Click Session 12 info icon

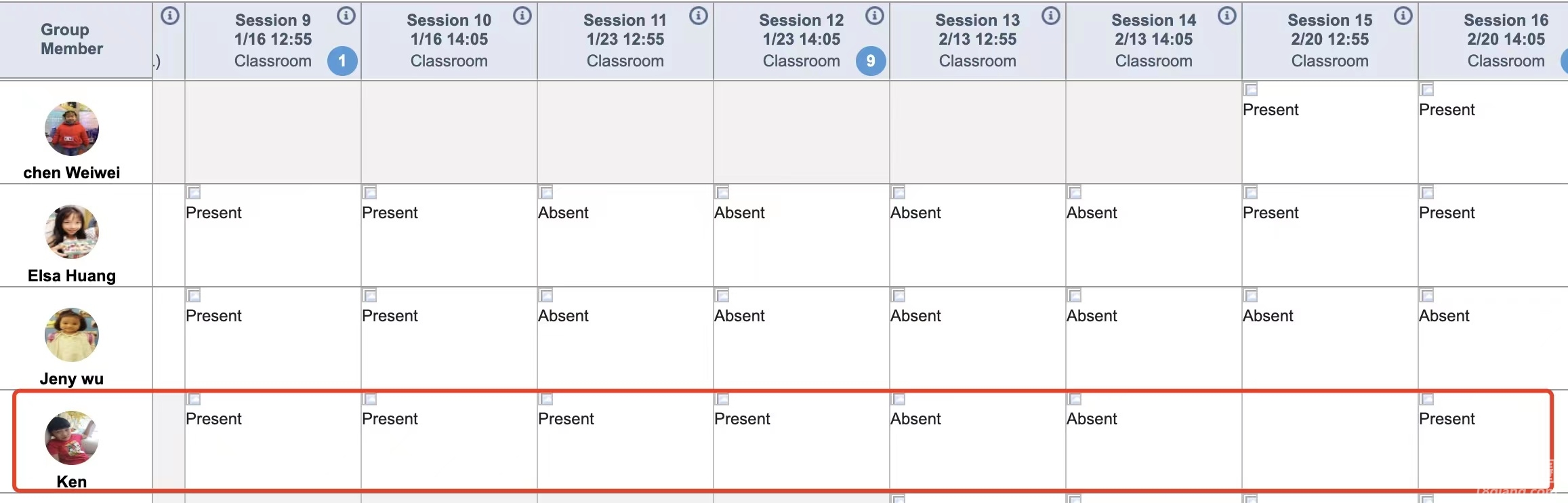(x=874, y=16)
